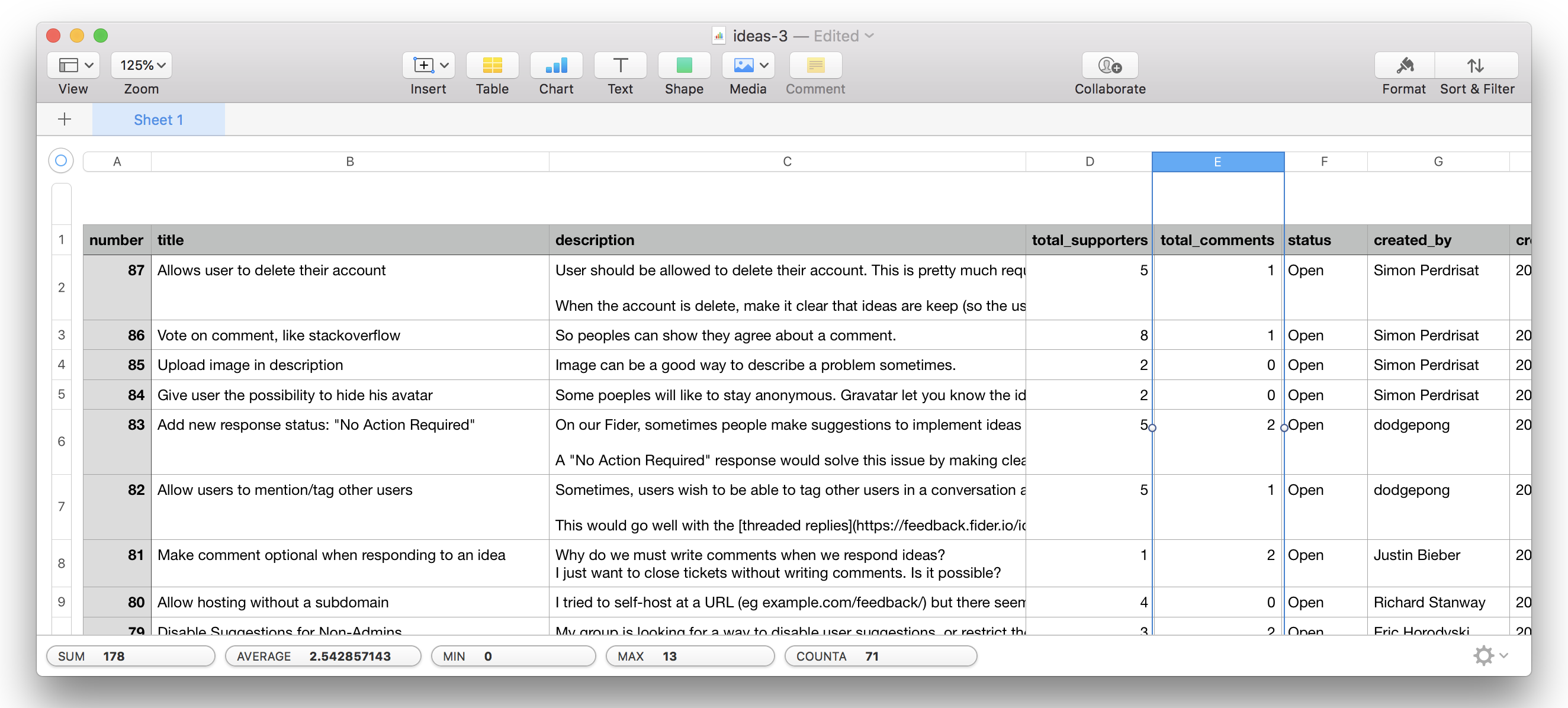Select the 'total_supporters' header cell

(x=1089, y=240)
